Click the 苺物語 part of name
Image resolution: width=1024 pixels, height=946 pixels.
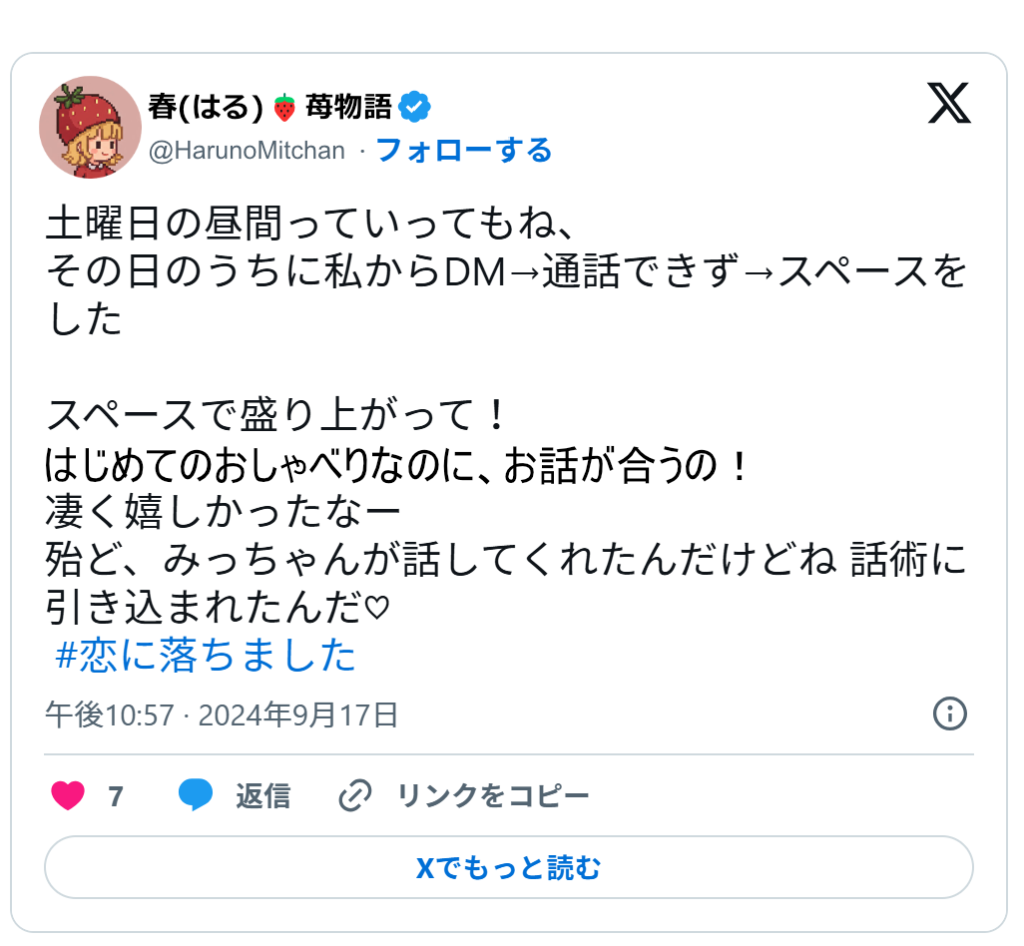[349, 107]
